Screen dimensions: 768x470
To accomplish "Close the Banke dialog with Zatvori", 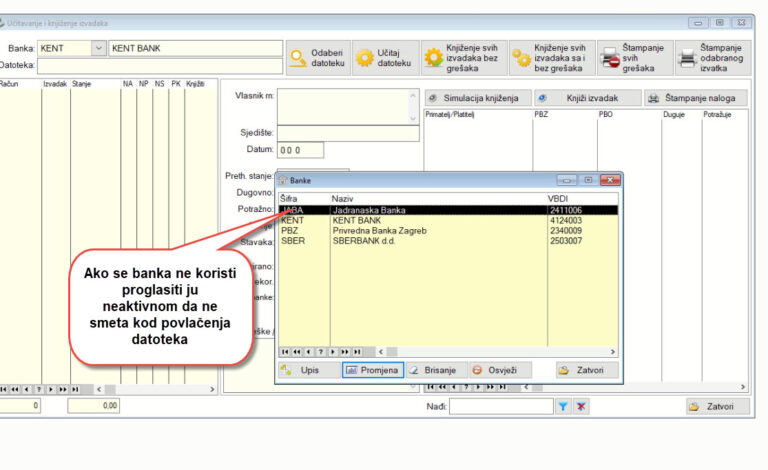I will pos(586,370).
